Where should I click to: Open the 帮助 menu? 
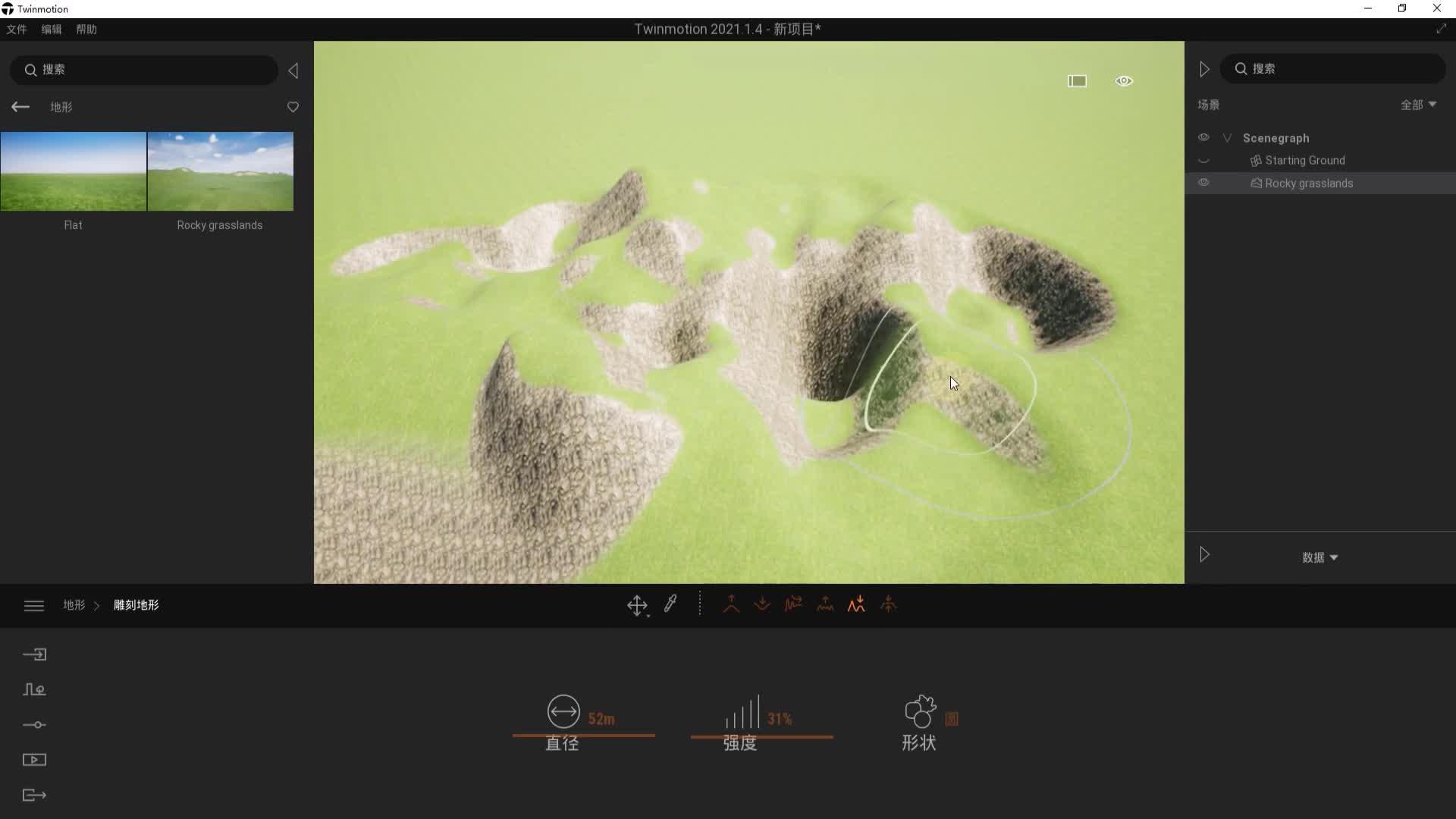click(x=86, y=30)
